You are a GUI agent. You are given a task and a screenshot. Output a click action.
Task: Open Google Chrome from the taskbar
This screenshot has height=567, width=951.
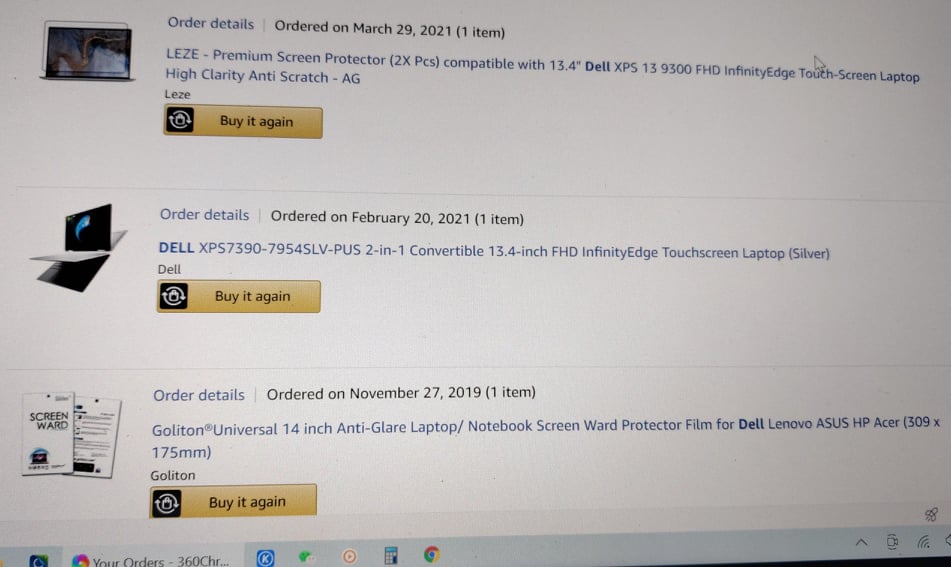click(431, 554)
